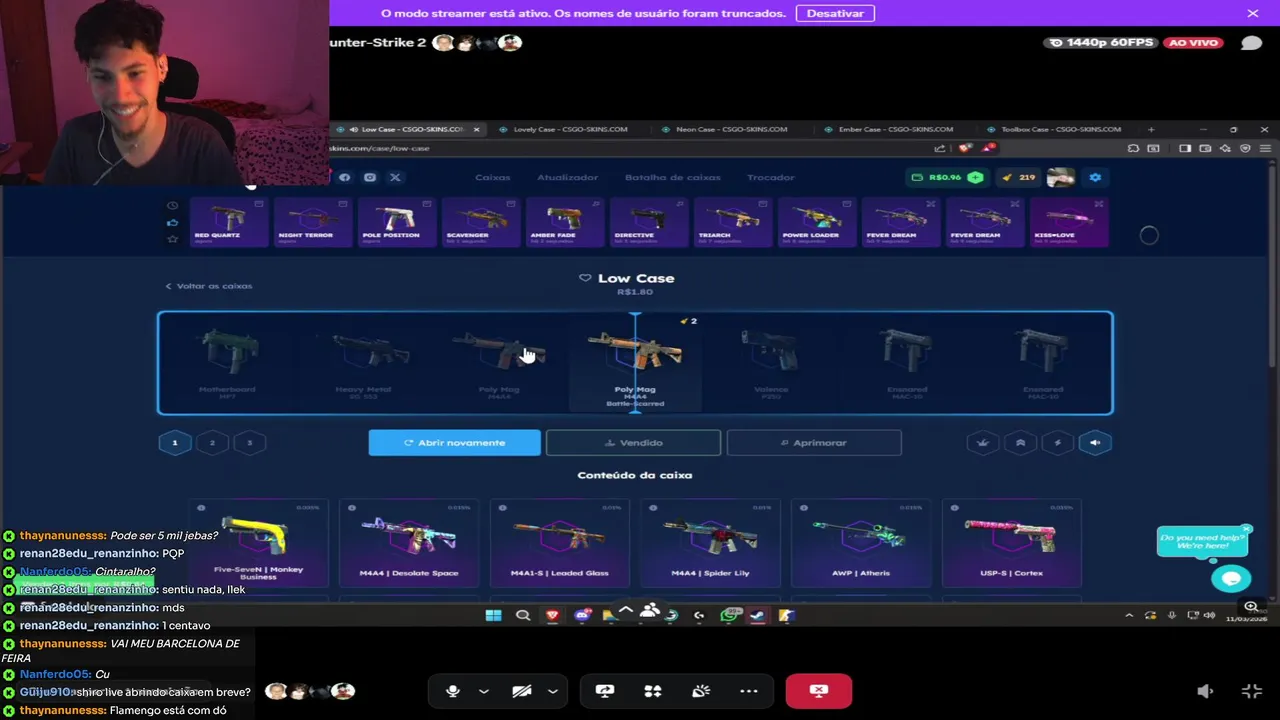
Task: Click the 219 coins balance
Action: point(1018,177)
